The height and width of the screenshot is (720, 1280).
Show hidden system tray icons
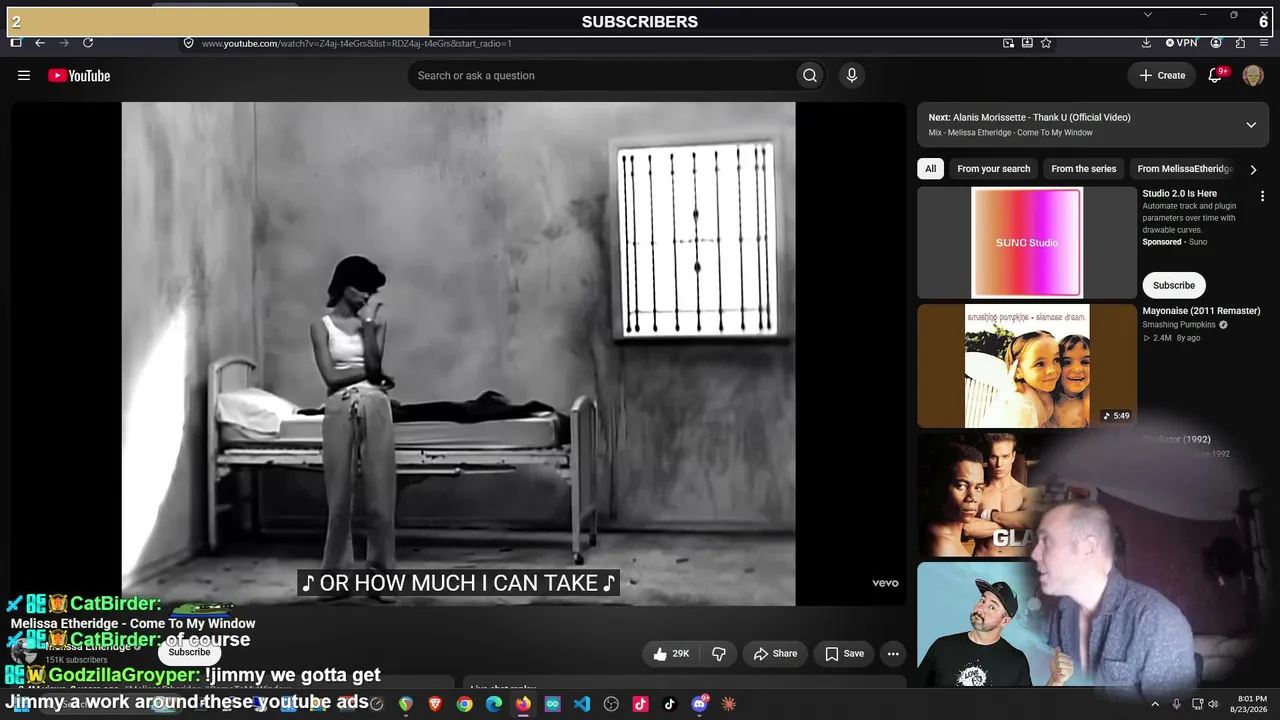point(1155,704)
